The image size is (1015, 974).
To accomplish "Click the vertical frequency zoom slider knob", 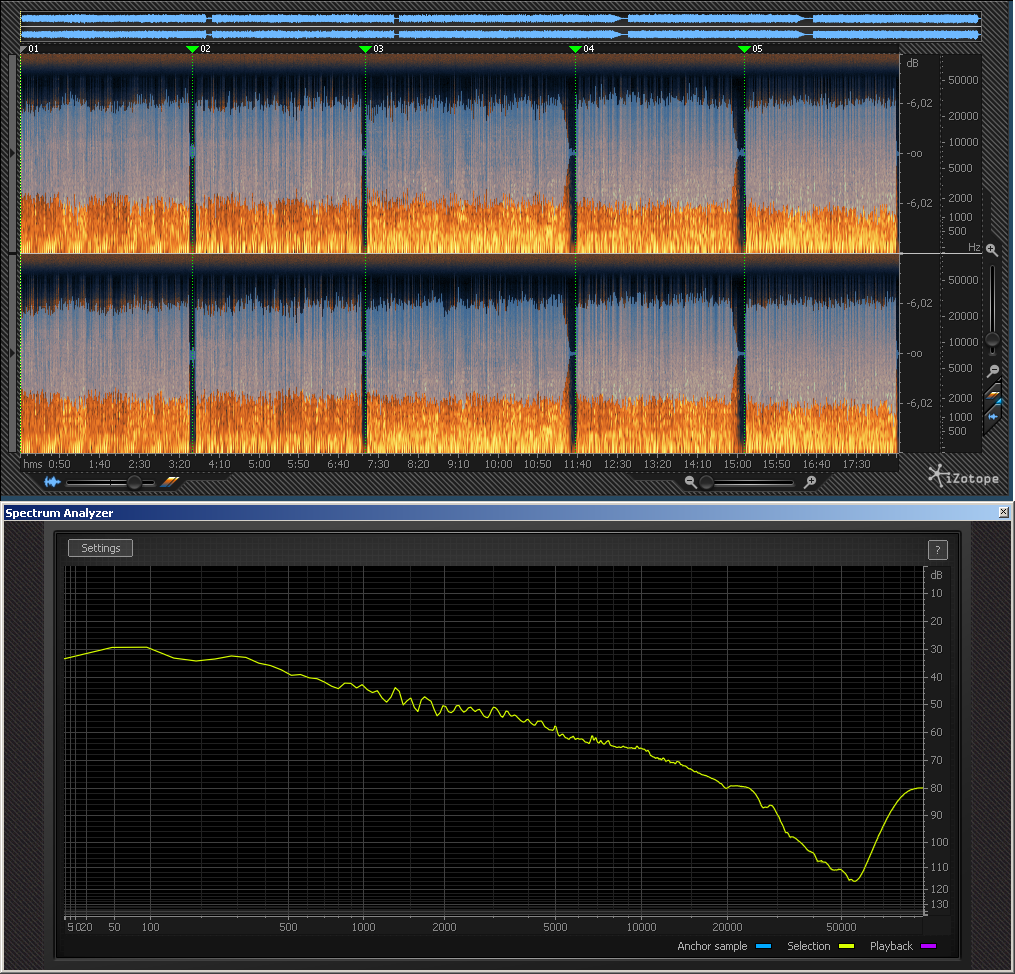I will coord(991,340).
